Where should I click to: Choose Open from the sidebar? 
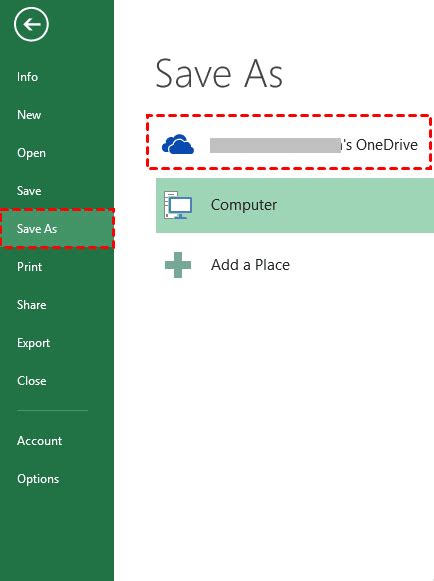coord(32,153)
